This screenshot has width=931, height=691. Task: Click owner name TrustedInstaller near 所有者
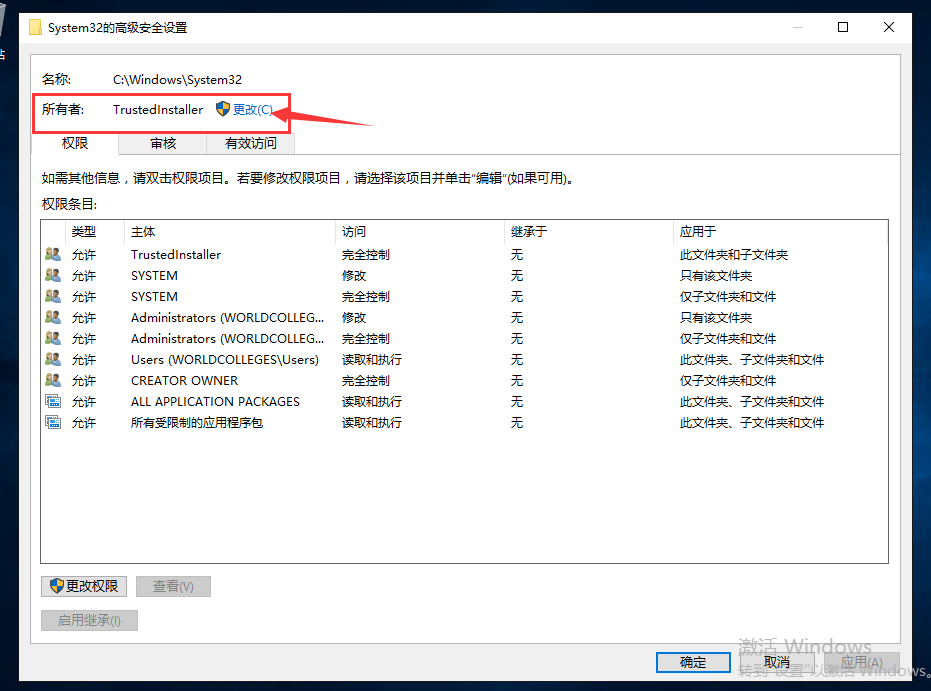pos(158,110)
